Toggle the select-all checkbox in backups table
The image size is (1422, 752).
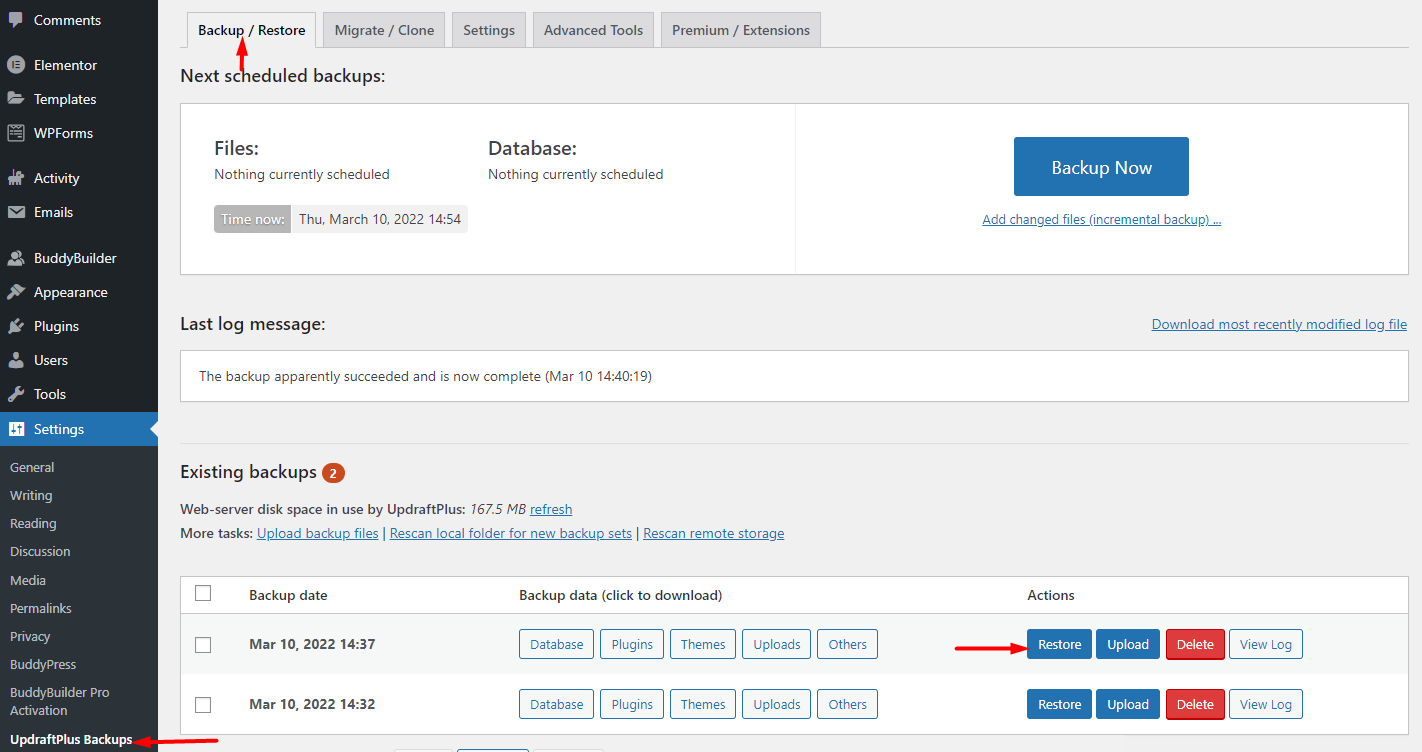203,592
